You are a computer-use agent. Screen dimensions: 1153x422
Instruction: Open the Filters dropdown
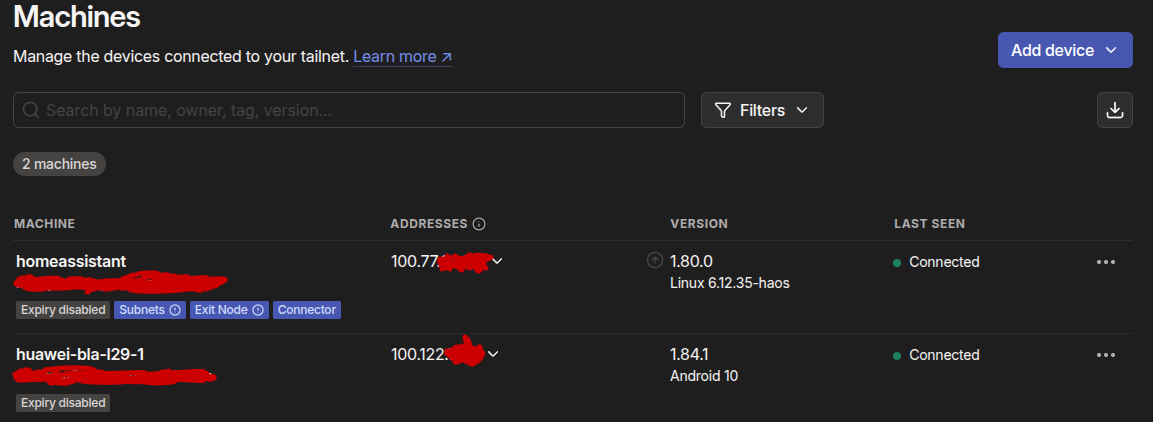click(762, 110)
